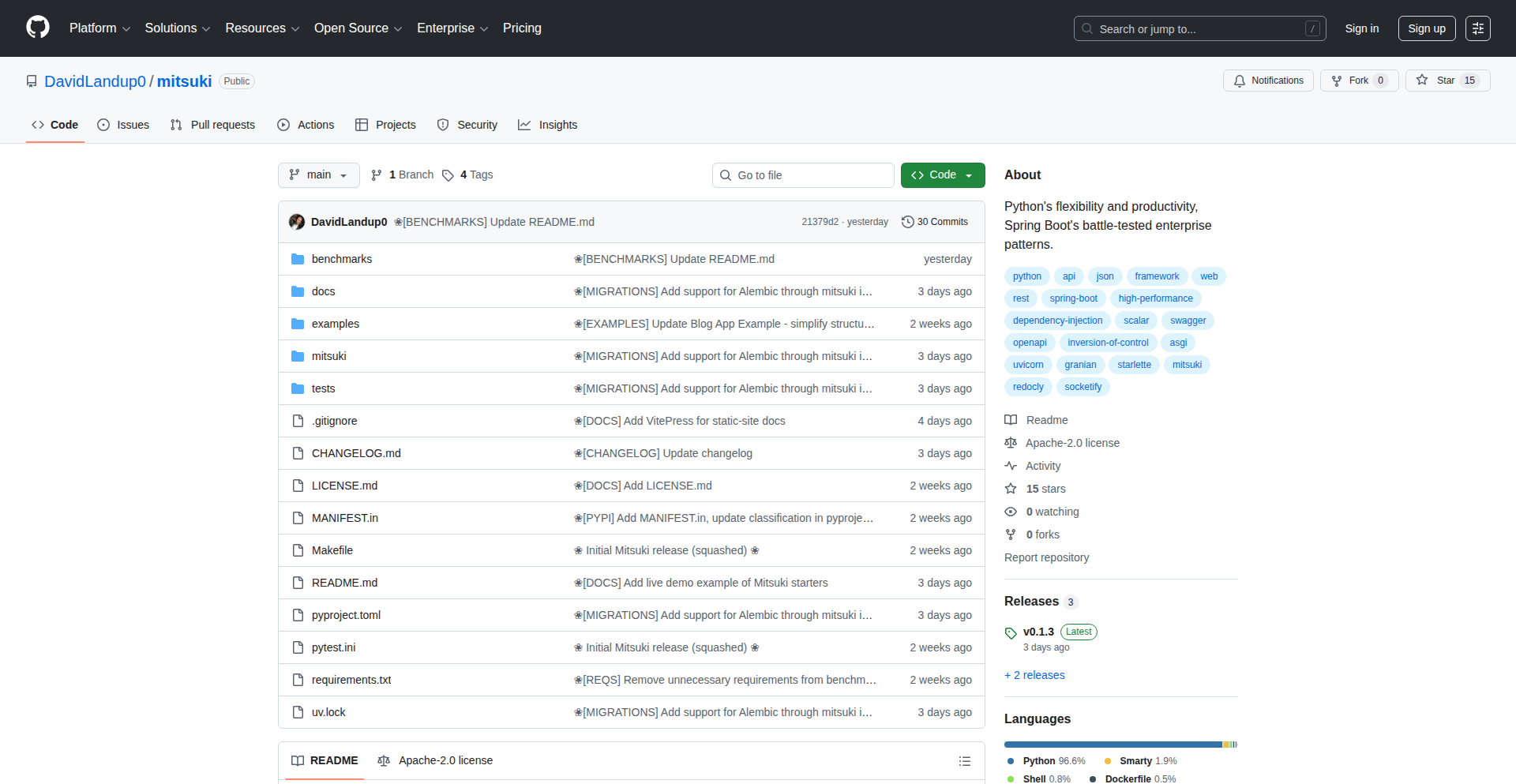Expand the Open Source menu
Image resolution: width=1516 pixels, height=784 pixels.
358,28
